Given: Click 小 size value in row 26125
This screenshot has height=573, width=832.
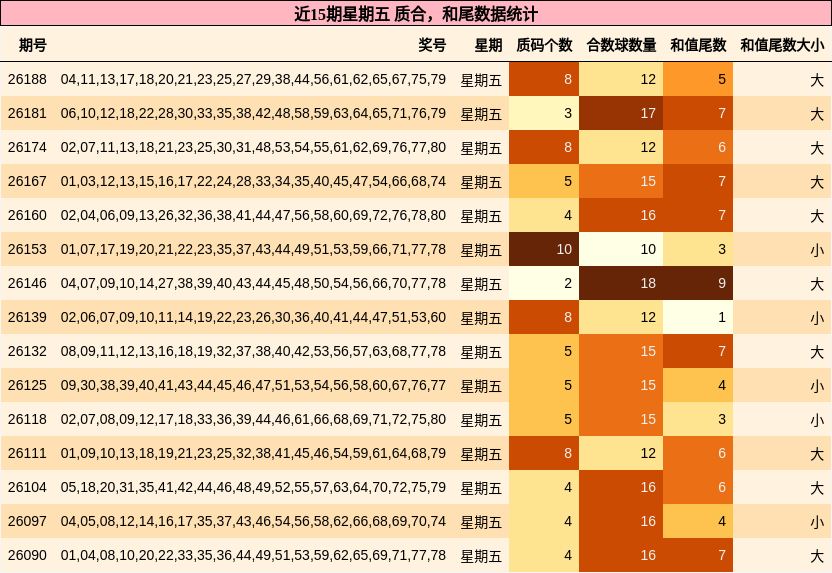Looking at the screenshot, I should pyautogui.click(x=817, y=386).
